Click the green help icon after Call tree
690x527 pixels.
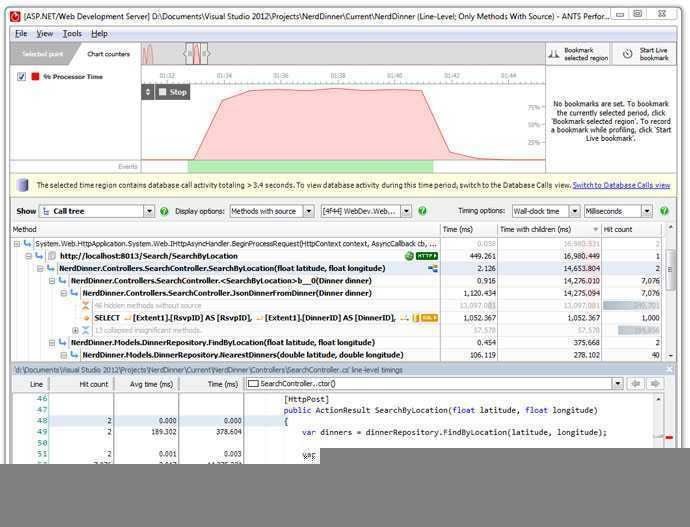tap(164, 211)
